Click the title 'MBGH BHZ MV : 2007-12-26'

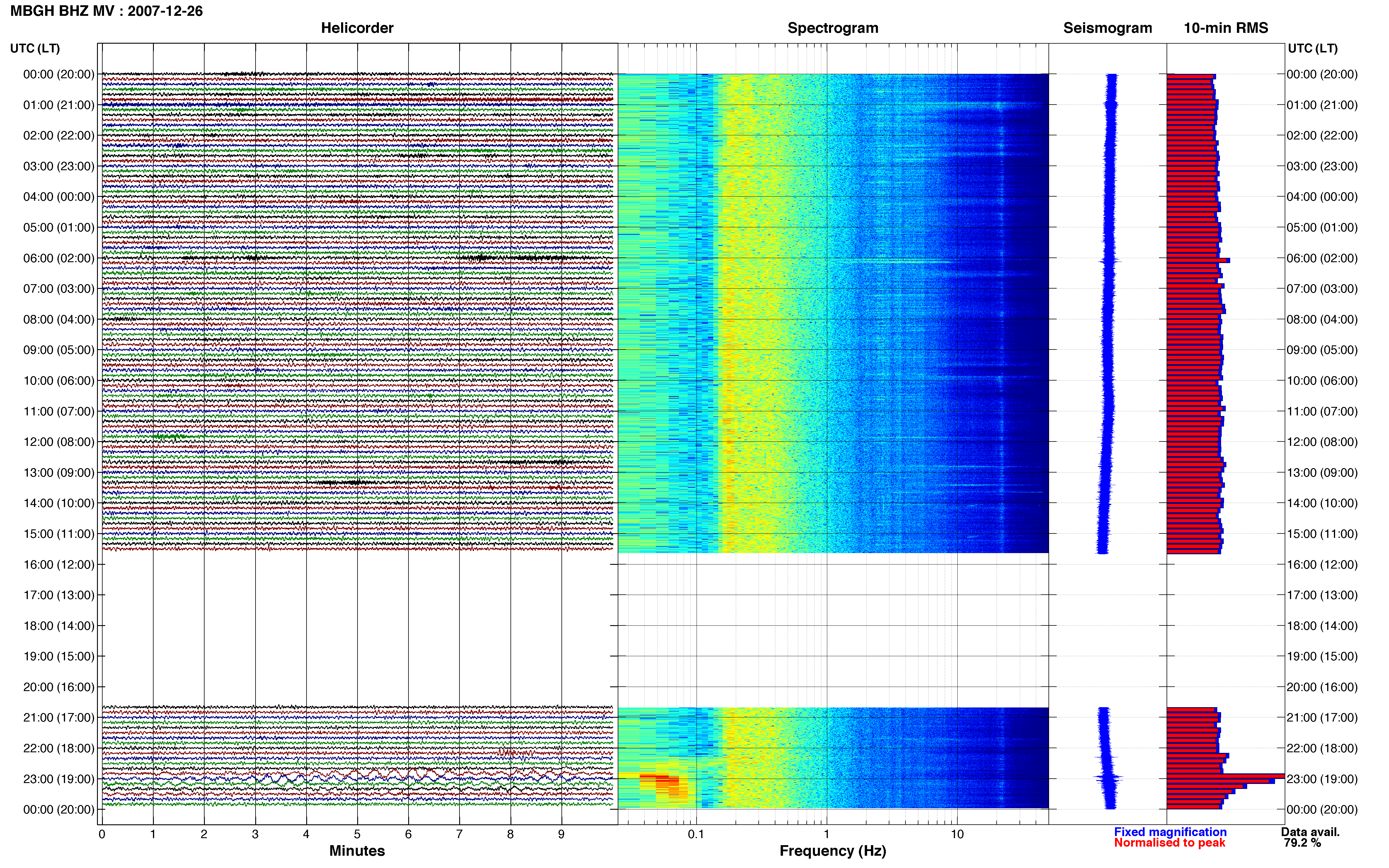(x=106, y=11)
